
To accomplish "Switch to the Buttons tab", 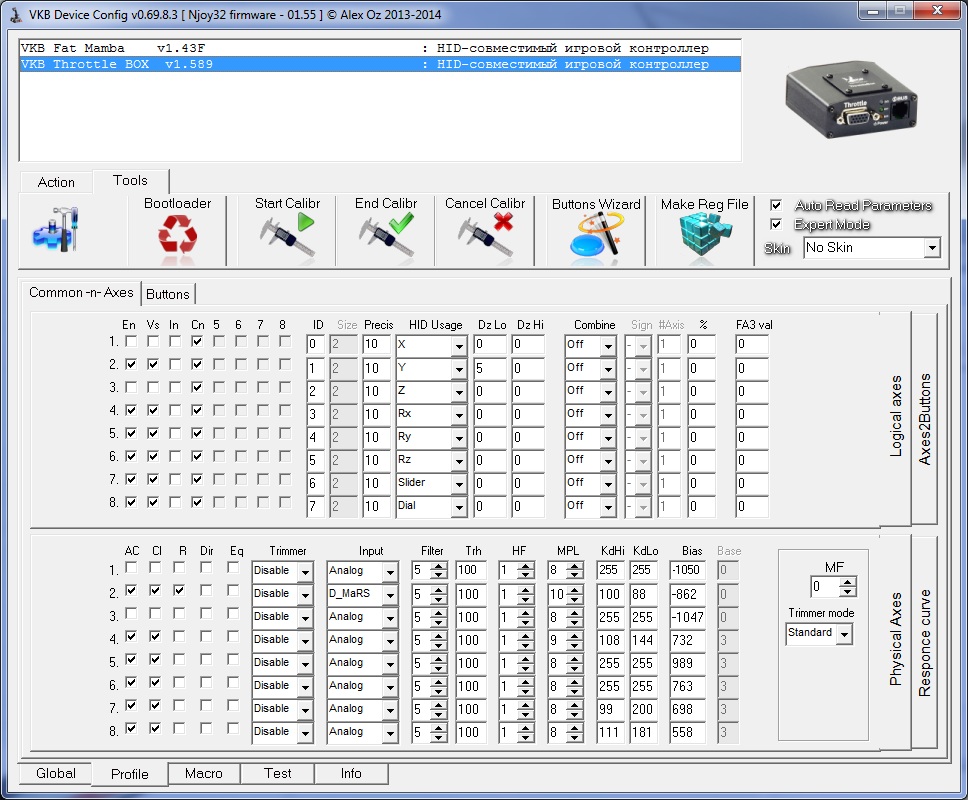I will pos(168,294).
